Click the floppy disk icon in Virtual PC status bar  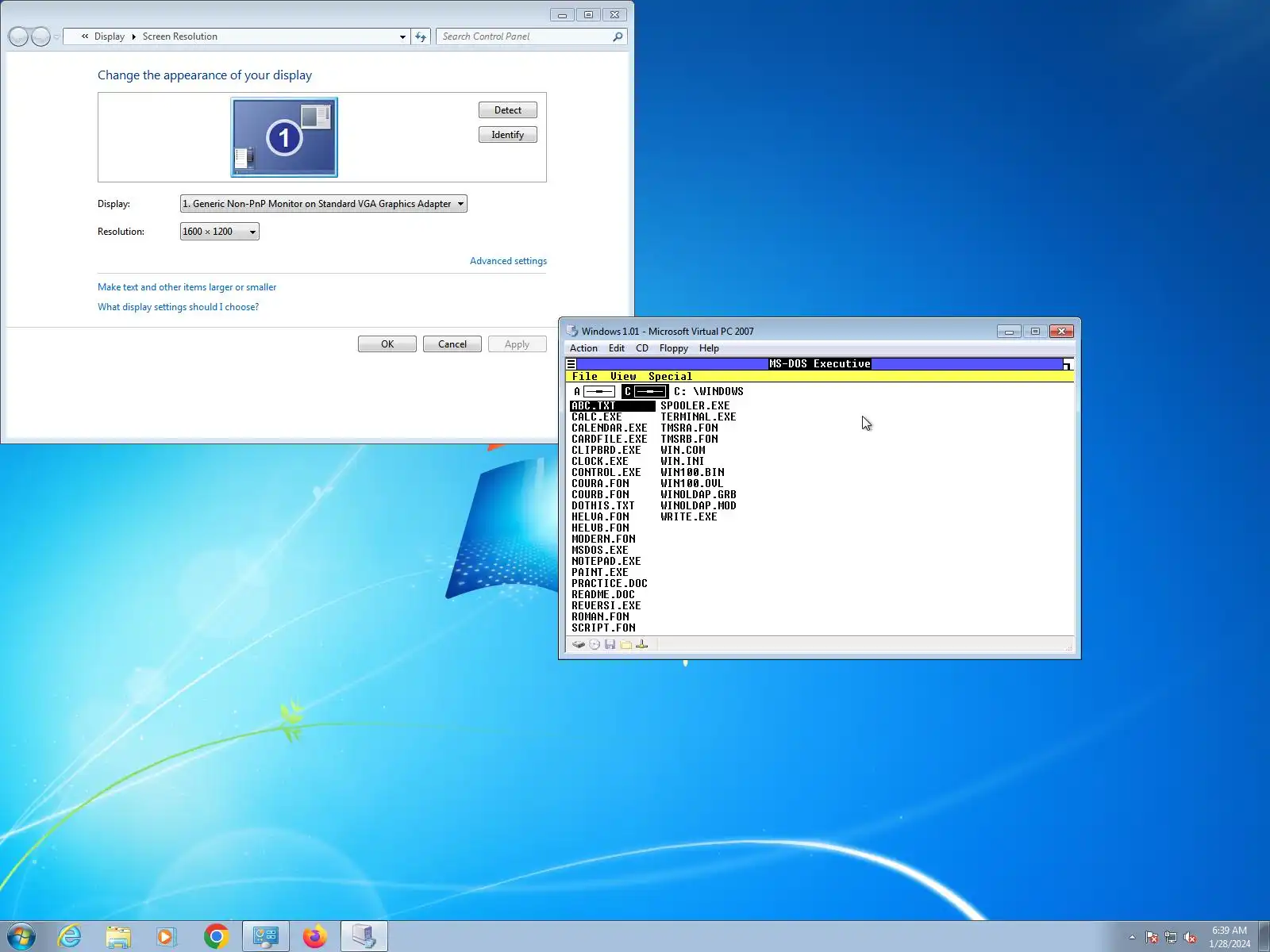pos(610,644)
